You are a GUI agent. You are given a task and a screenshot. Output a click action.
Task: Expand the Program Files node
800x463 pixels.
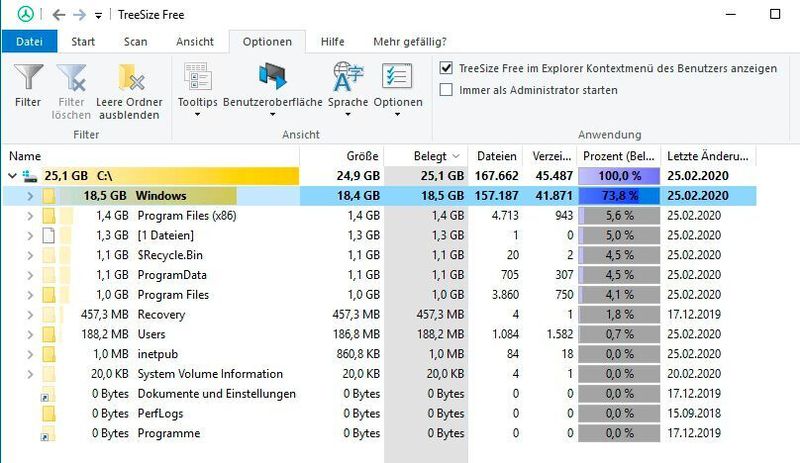(30, 295)
